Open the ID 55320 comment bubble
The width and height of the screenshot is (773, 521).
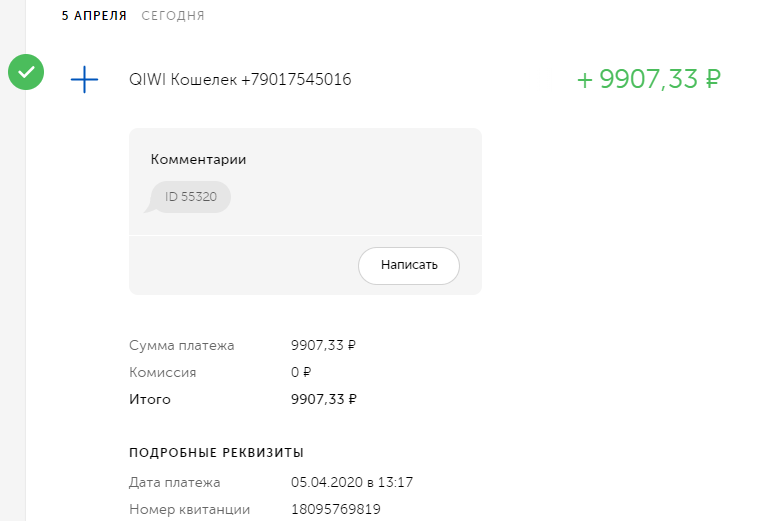coord(191,197)
